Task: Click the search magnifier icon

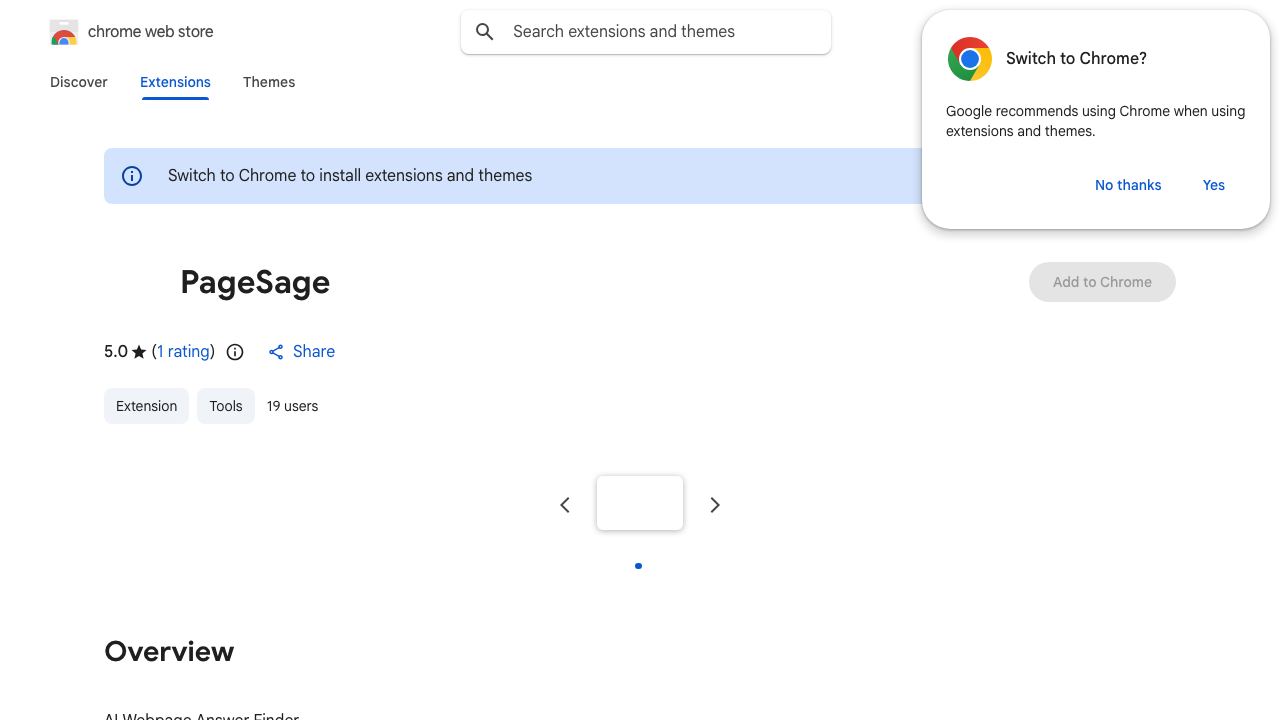Action: click(485, 32)
